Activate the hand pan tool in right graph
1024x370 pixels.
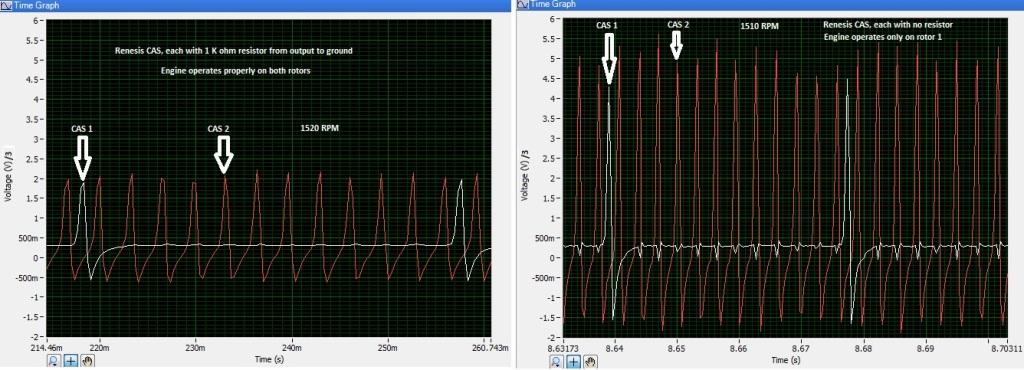point(590,360)
